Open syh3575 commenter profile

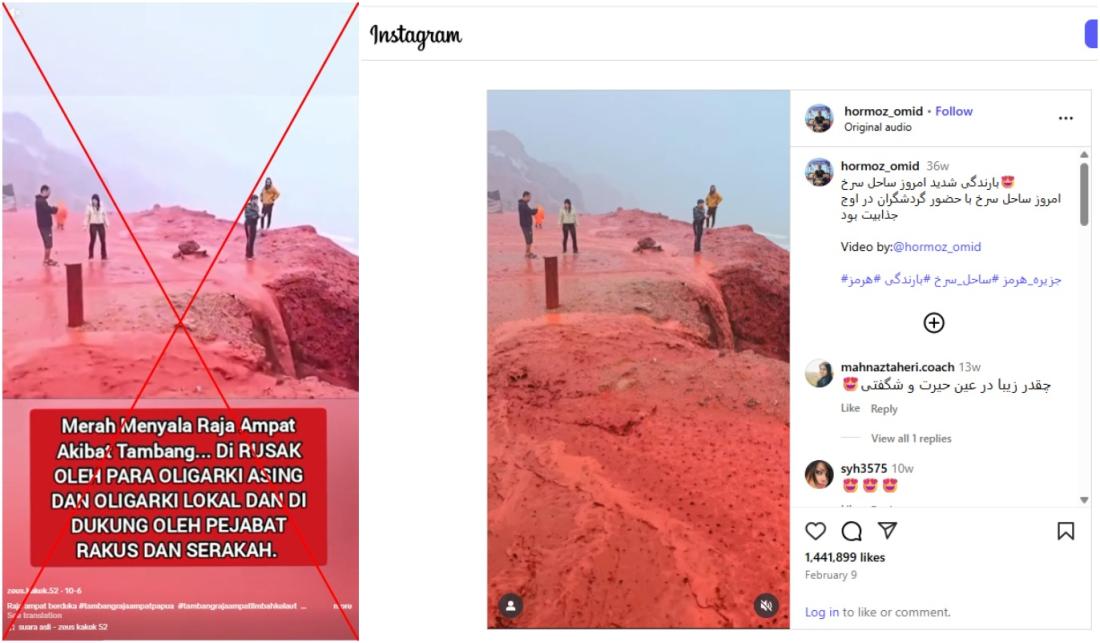864,468
